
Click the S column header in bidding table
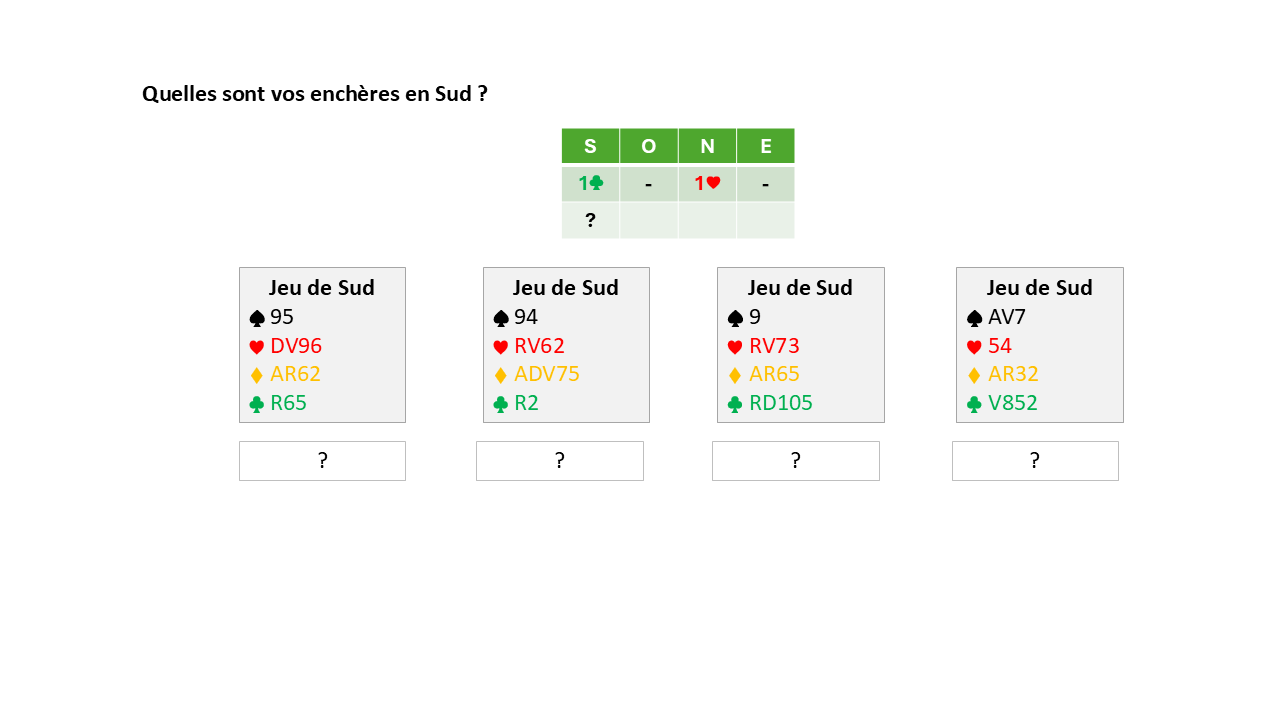point(590,146)
